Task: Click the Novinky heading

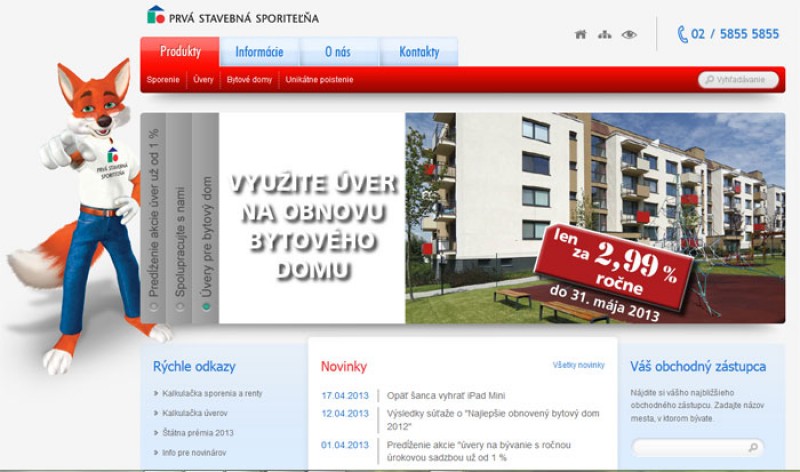Action: (x=344, y=366)
